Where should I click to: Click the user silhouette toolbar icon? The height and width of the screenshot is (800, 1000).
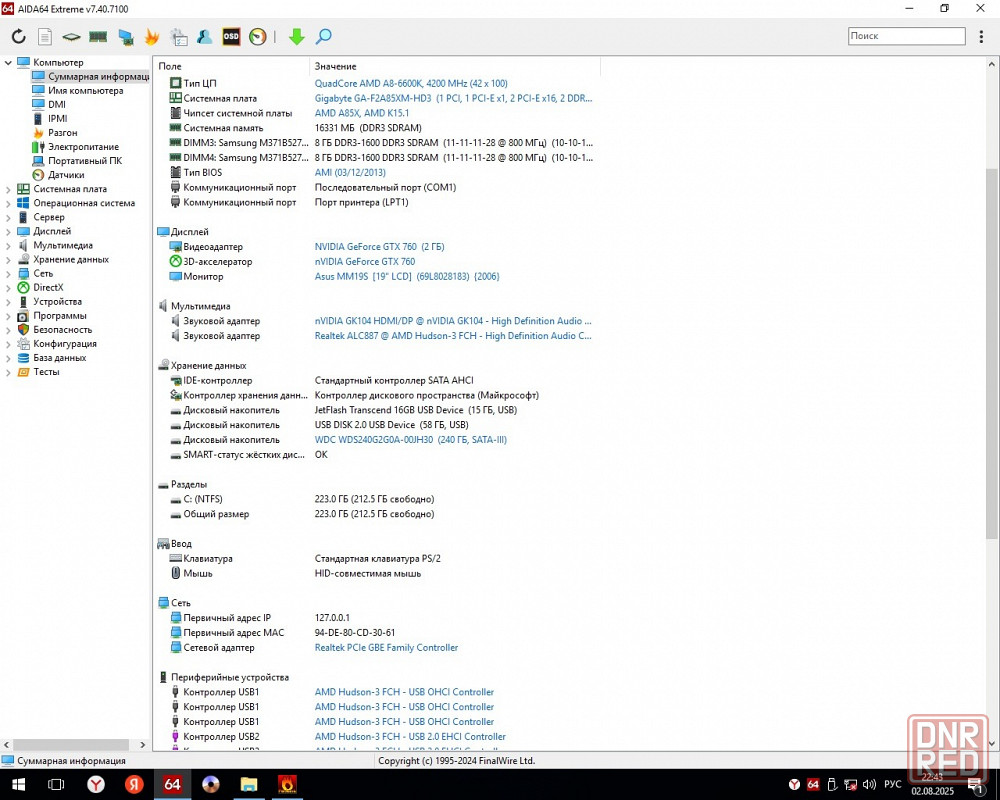click(205, 36)
